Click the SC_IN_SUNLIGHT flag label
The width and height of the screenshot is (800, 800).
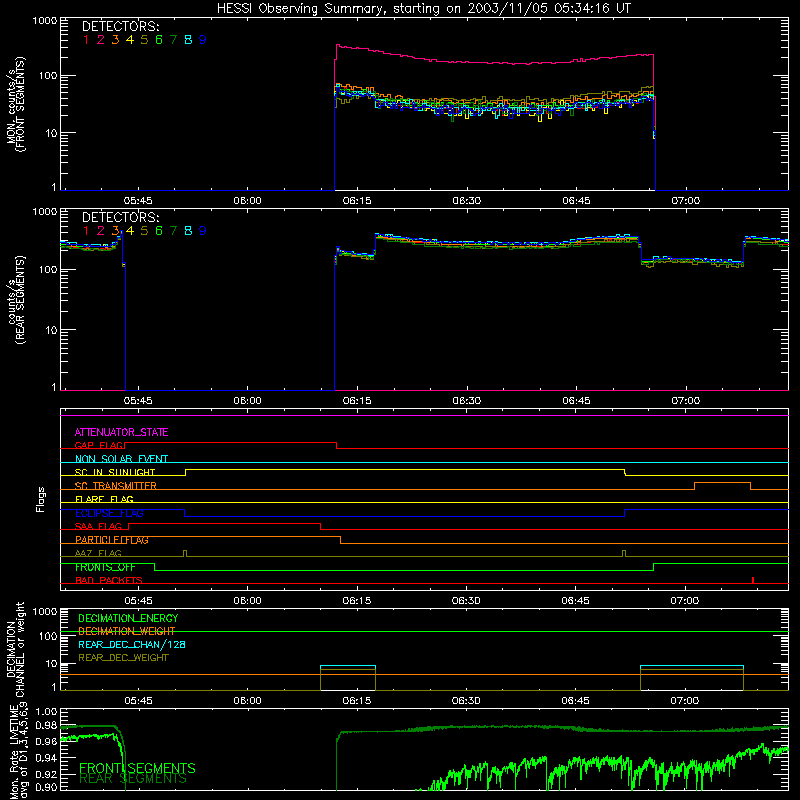(115, 472)
